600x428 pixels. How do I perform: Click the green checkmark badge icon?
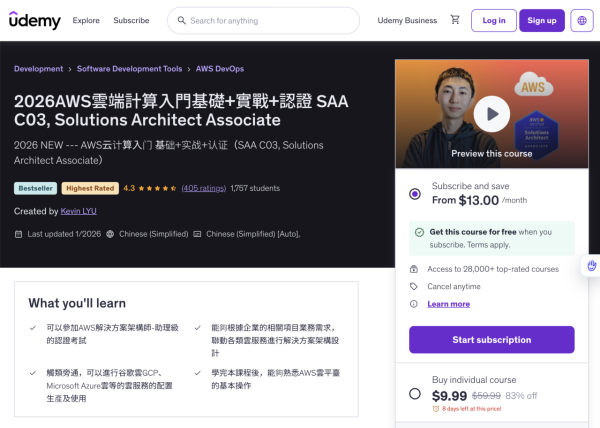pos(419,232)
